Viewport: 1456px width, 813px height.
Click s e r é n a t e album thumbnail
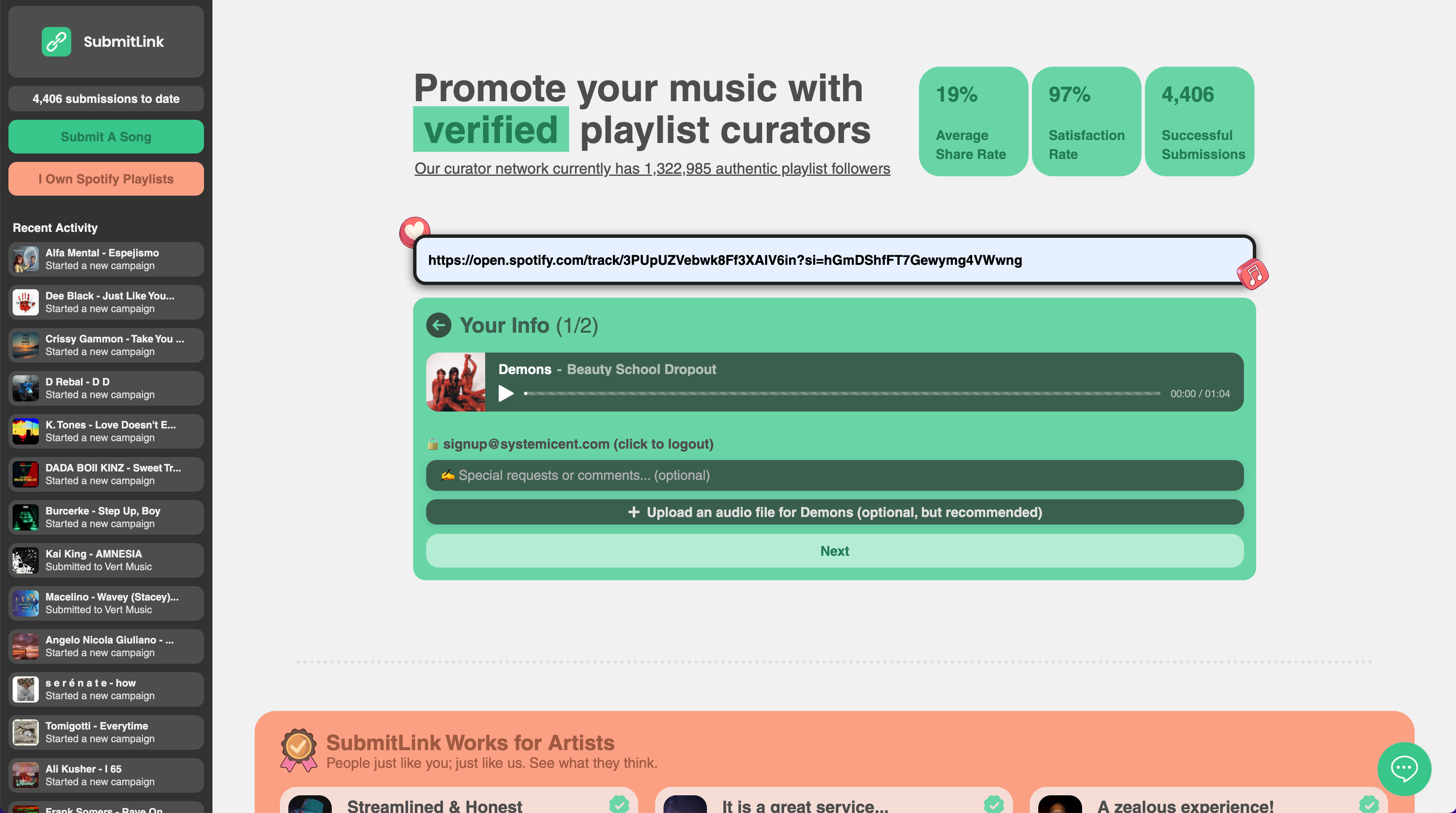click(25, 689)
